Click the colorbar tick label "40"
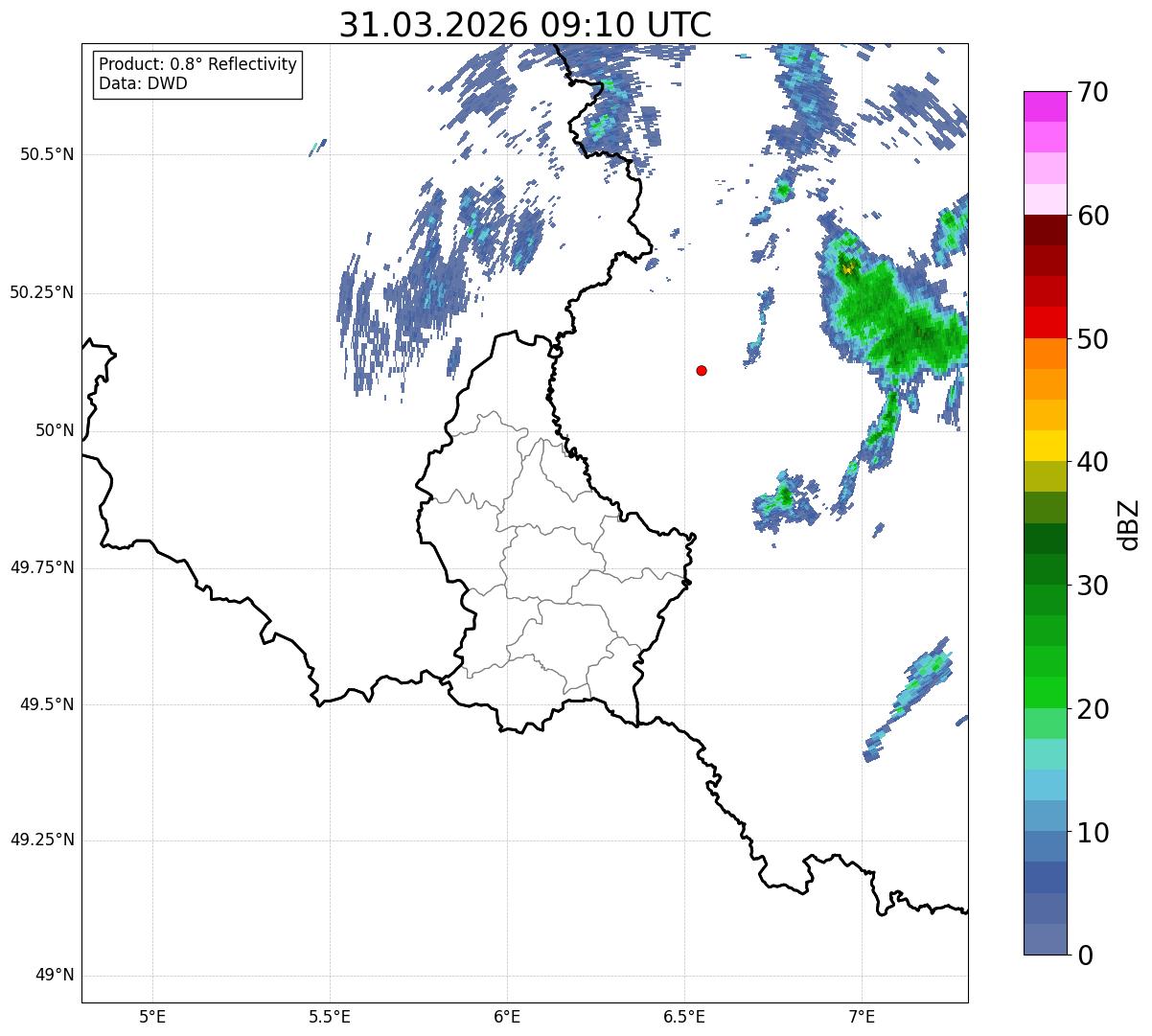 point(1093,462)
